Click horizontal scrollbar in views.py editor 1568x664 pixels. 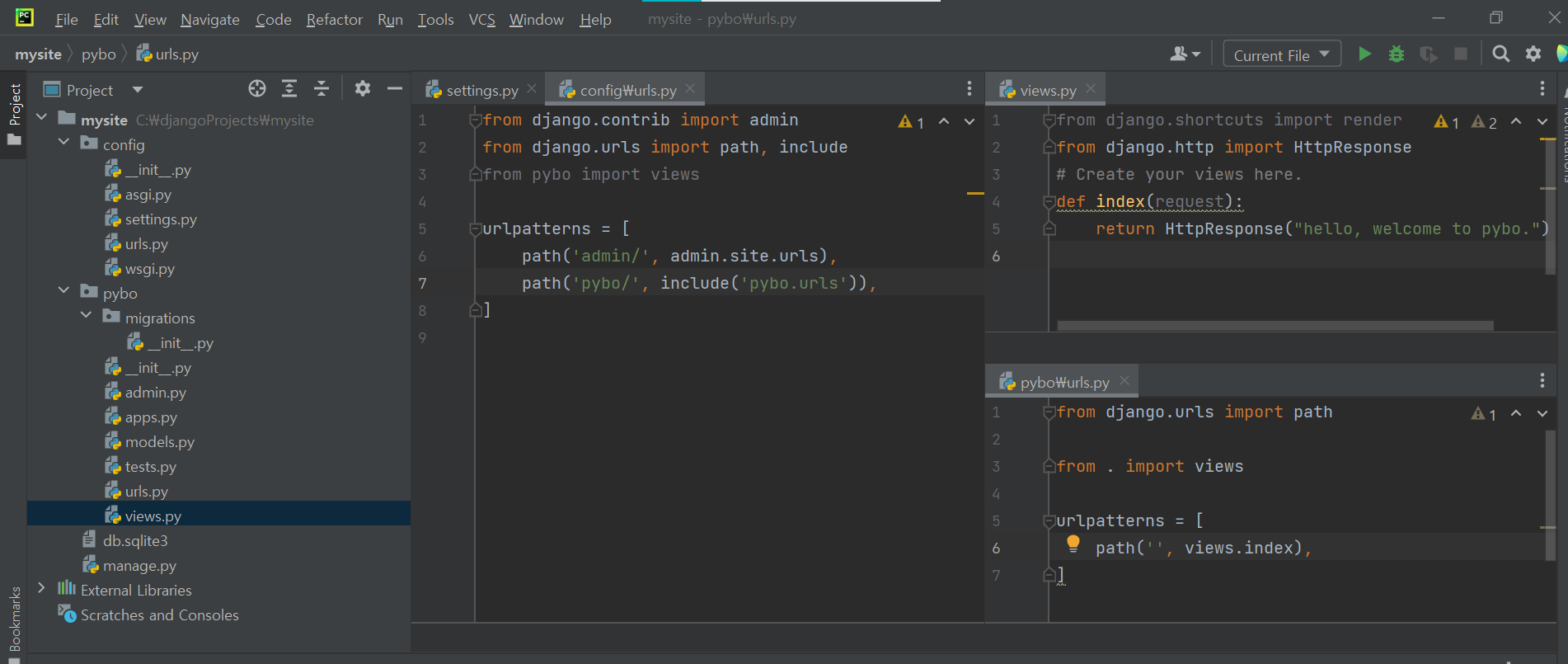(x=1275, y=326)
